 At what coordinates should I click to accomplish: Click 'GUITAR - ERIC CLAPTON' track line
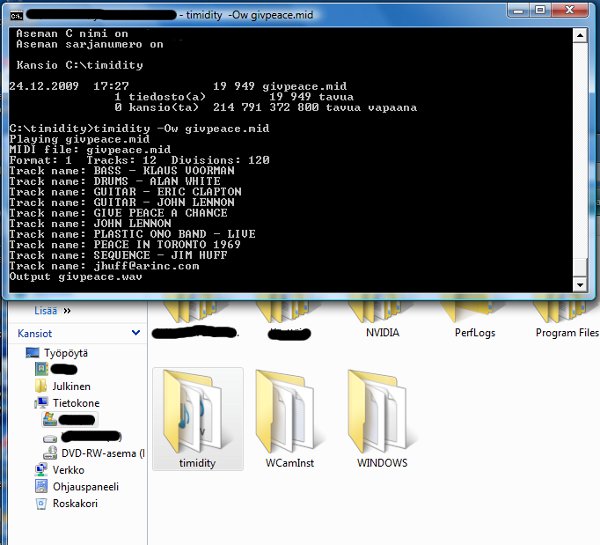[125, 192]
